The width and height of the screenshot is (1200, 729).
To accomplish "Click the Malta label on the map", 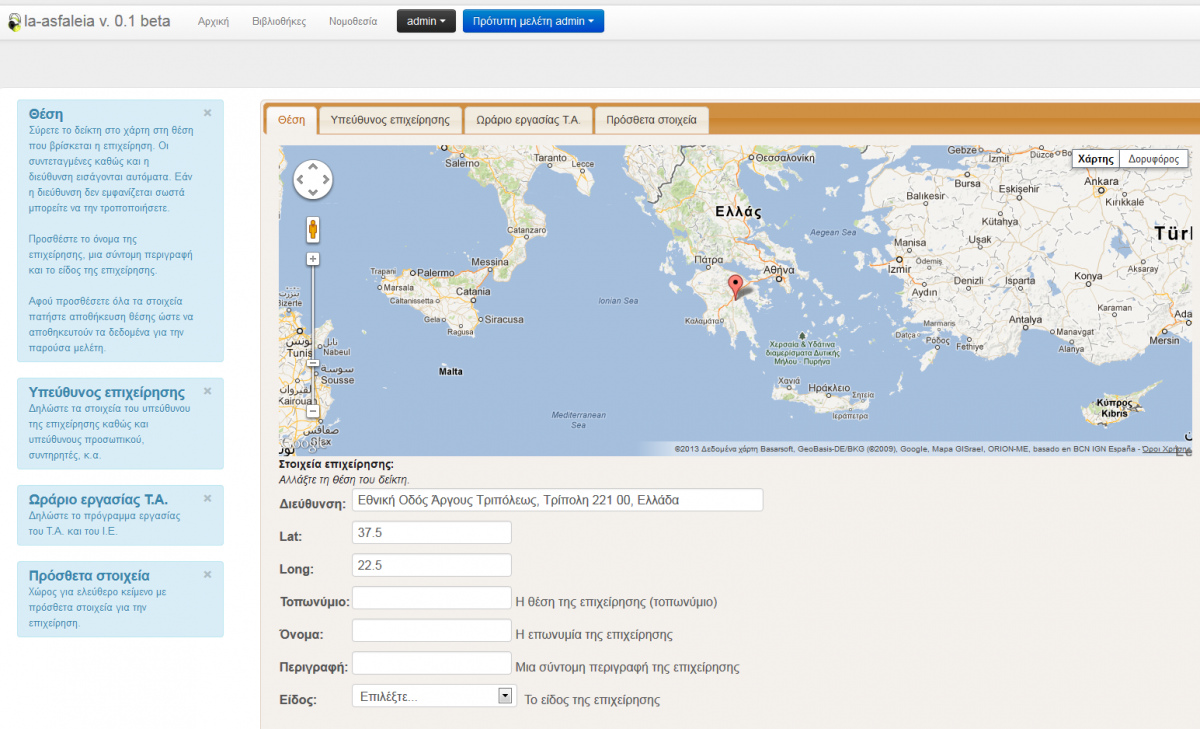I will [451, 371].
